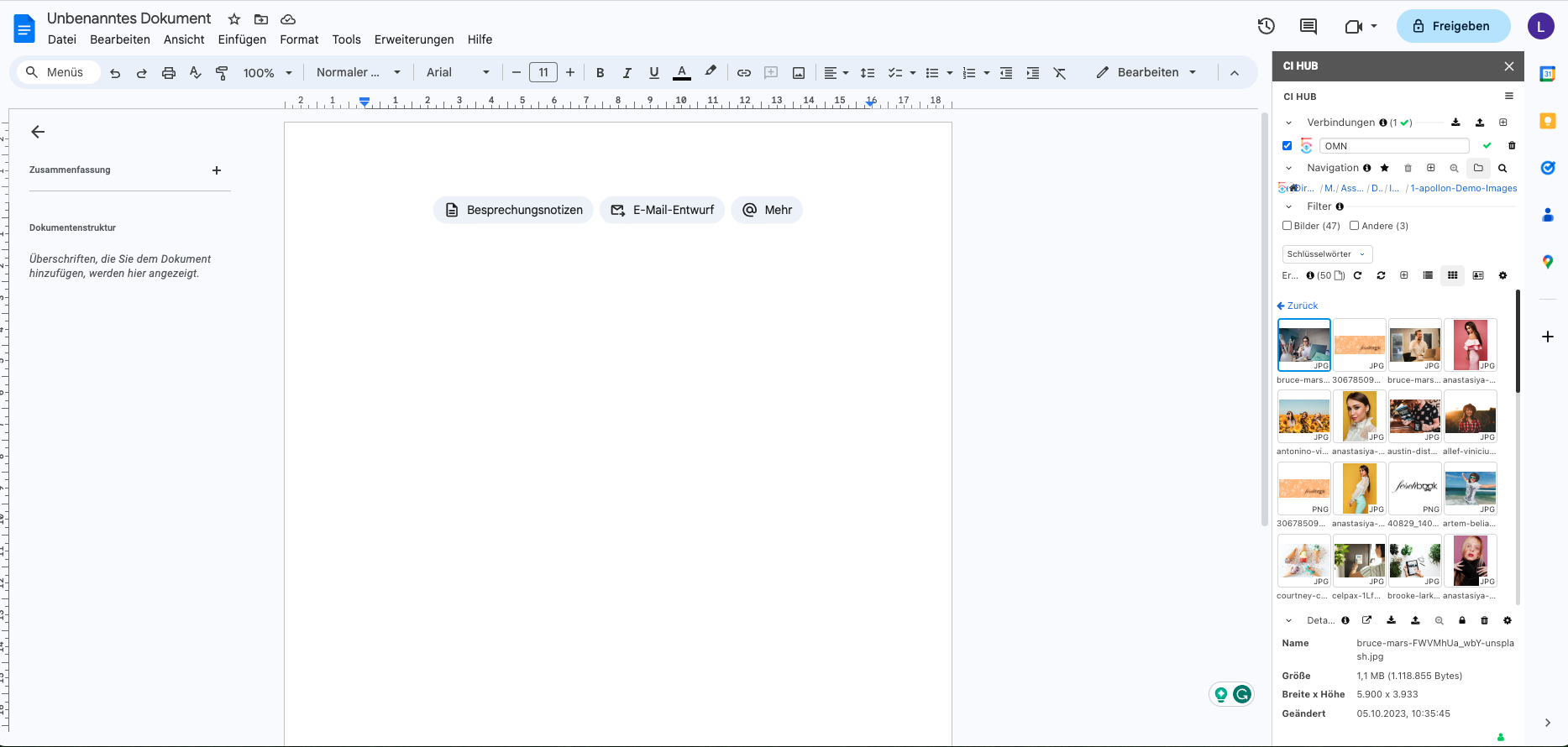The image size is (1568, 747).
Task: Print the document via the printer icon
Action: (x=169, y=73)
